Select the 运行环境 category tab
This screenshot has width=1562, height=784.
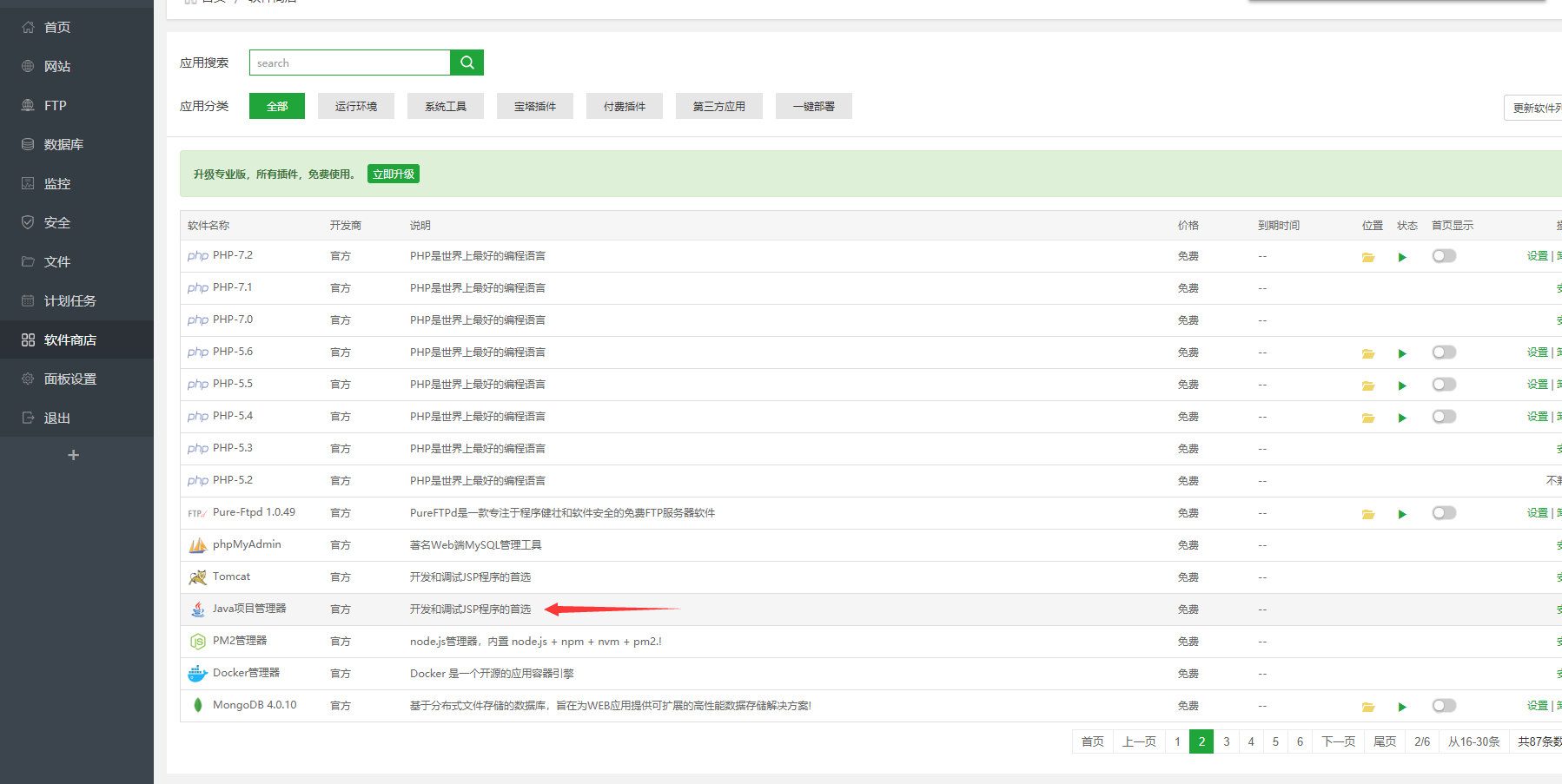tap(356, 106)
